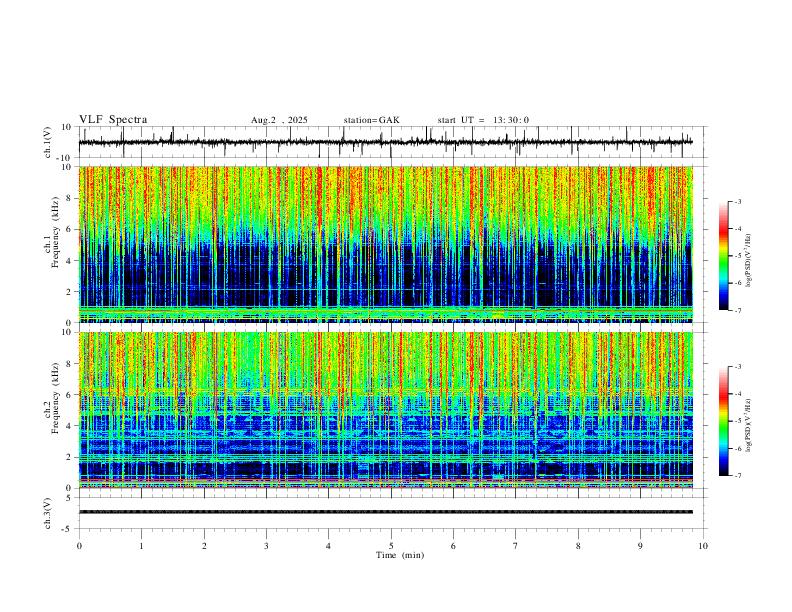The width and height of the screenshot is (792, 612).
Task: Click the ch.2 Frequency (kHz) axis label
Action: coord(52,398)
